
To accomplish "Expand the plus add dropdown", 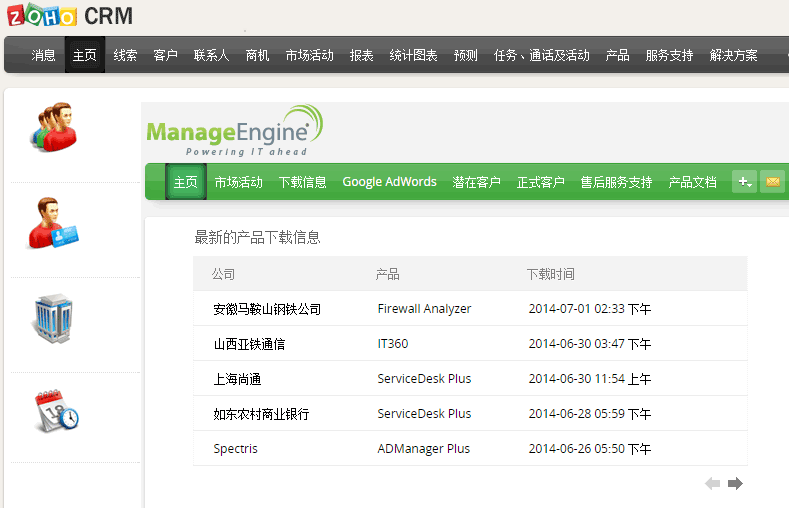I will pos(744,181).
